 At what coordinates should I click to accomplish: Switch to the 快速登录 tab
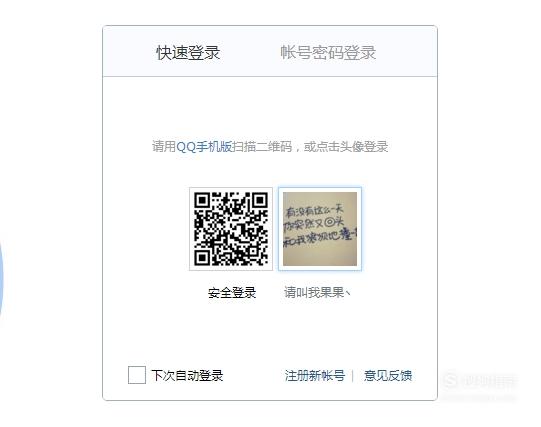[x=188, y=53]
